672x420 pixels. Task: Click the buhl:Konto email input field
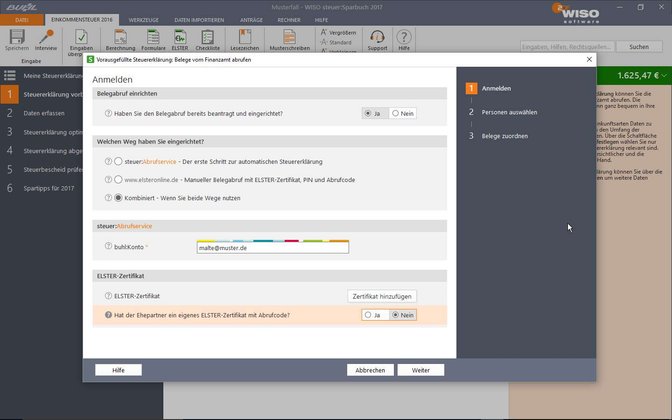pos(273,247)
